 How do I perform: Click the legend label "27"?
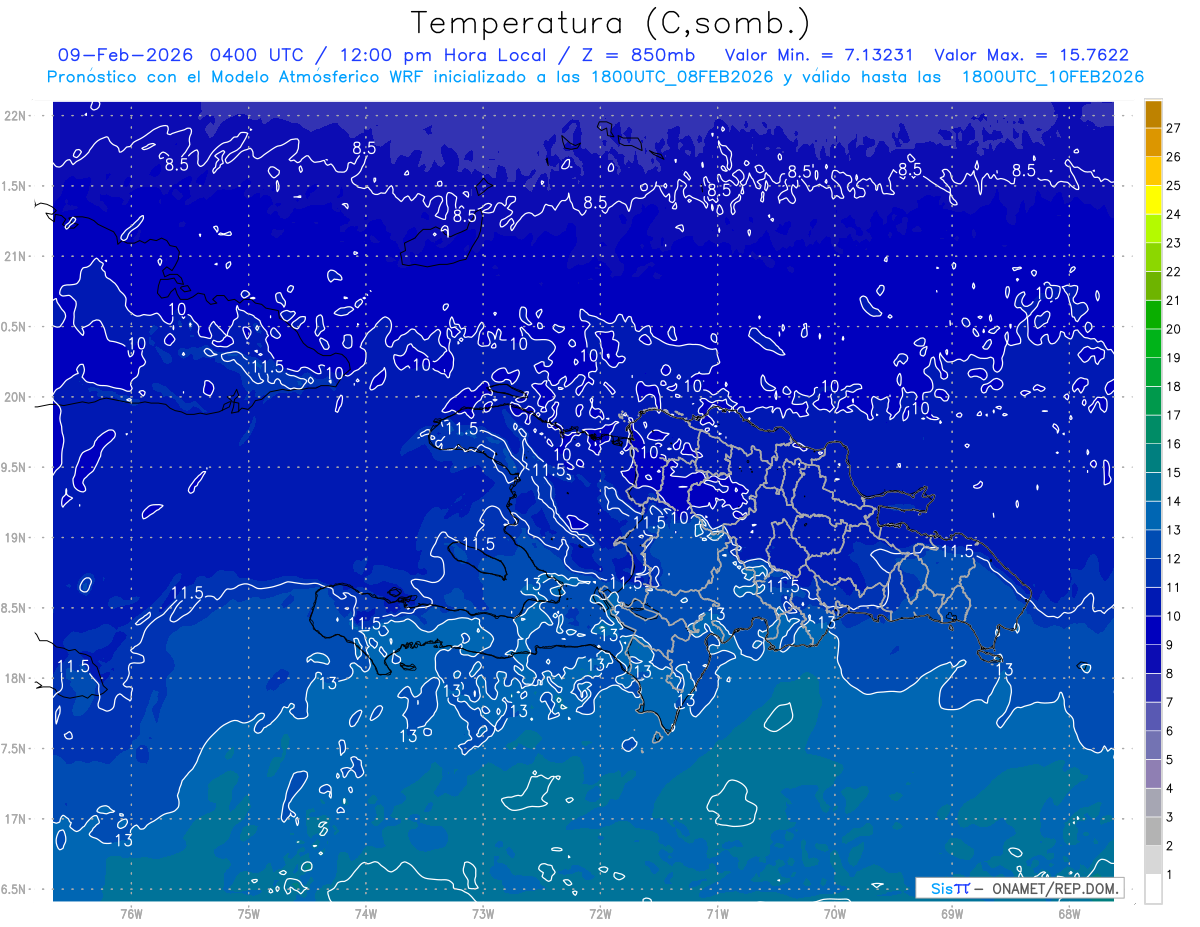point(1173,128)
